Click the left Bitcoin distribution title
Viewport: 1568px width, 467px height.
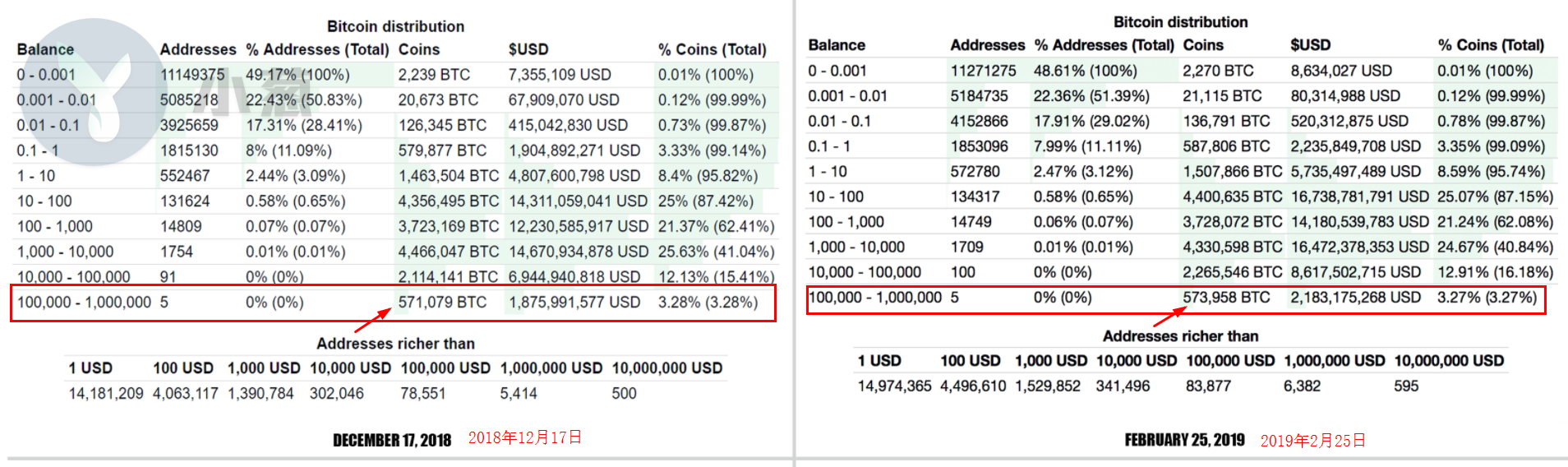point(395,26)
